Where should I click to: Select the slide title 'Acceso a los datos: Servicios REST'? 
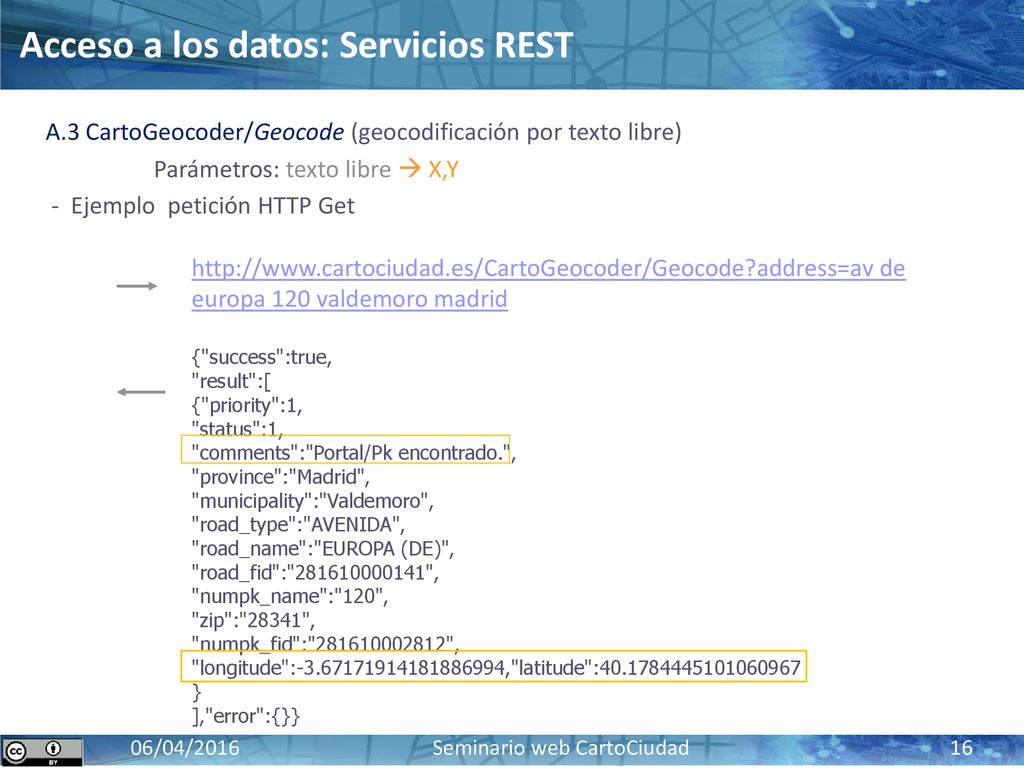[x=296, y=45]
